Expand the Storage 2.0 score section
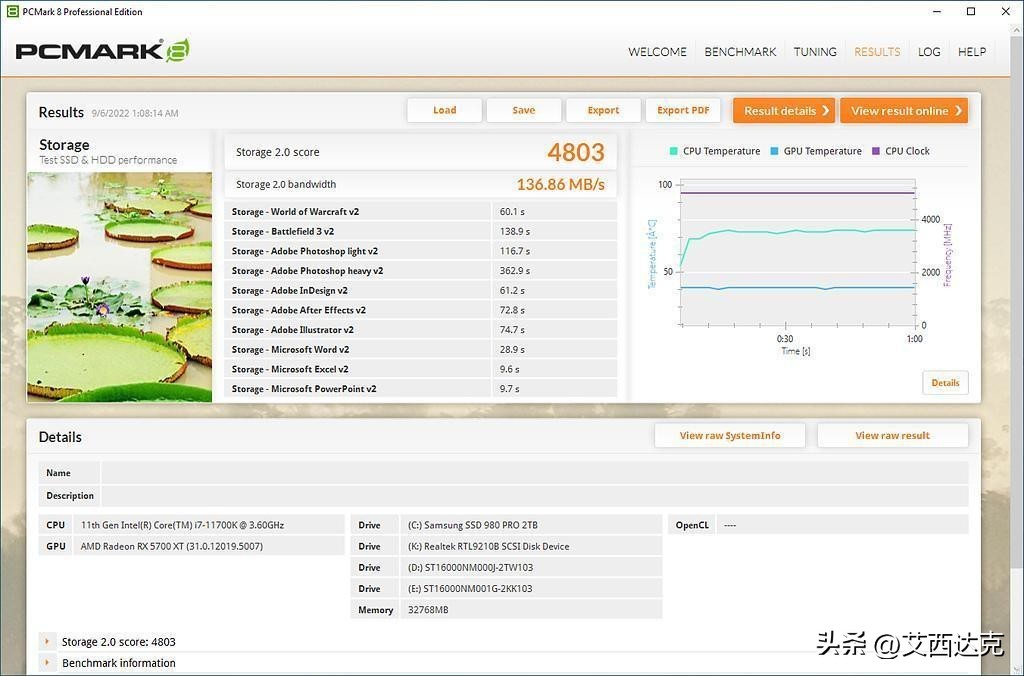Viewport: 1024px width, 676px height. [47, 642]
